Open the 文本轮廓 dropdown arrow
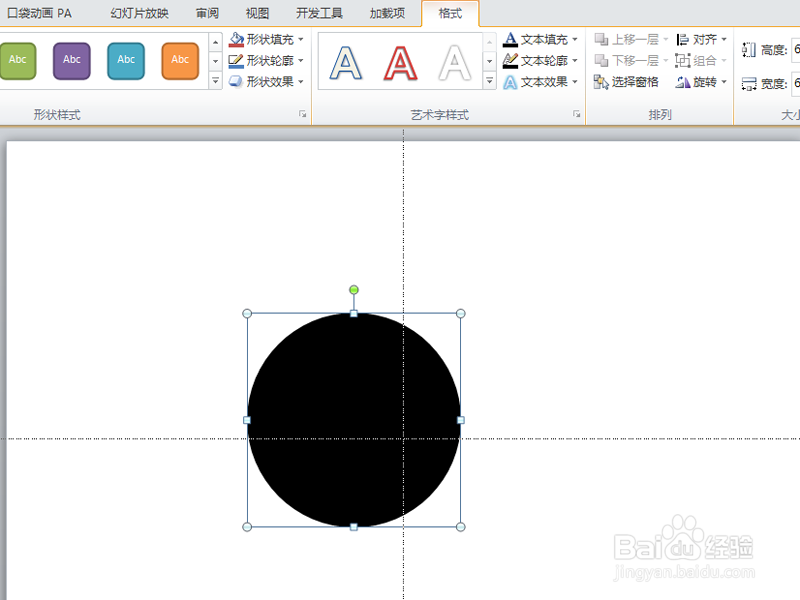 (575, 61)
